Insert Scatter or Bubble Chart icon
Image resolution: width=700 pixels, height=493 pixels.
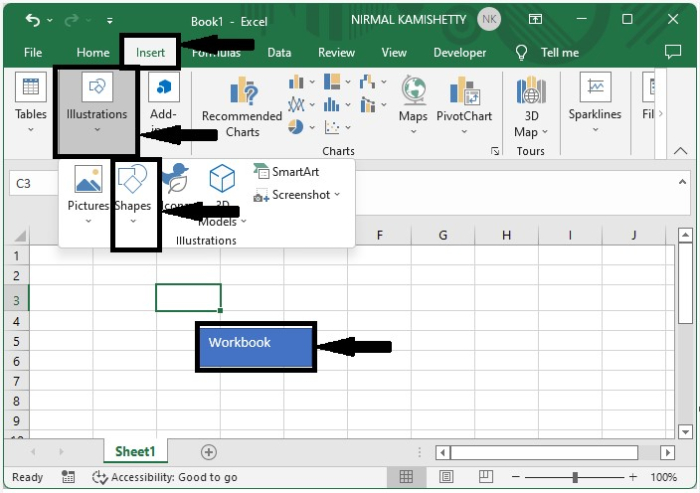point(332,128)
